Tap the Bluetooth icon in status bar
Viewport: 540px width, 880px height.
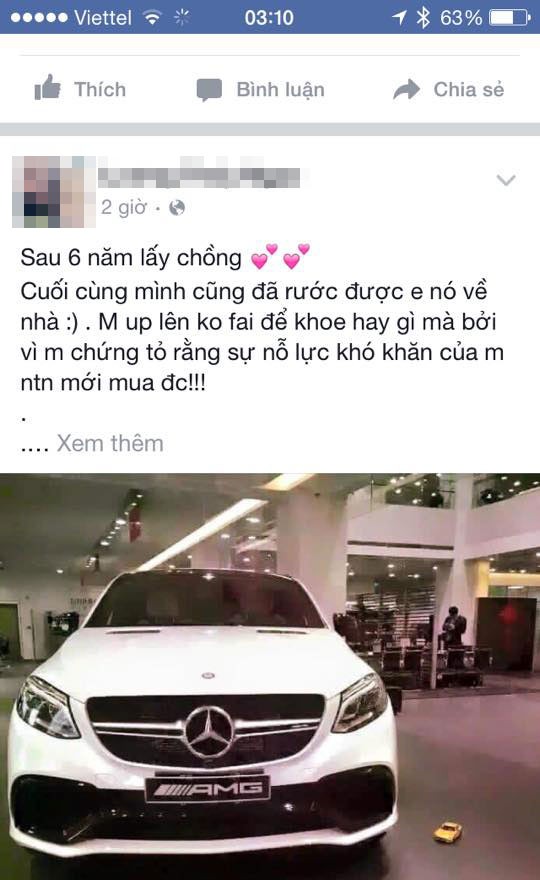click(423, 17)
